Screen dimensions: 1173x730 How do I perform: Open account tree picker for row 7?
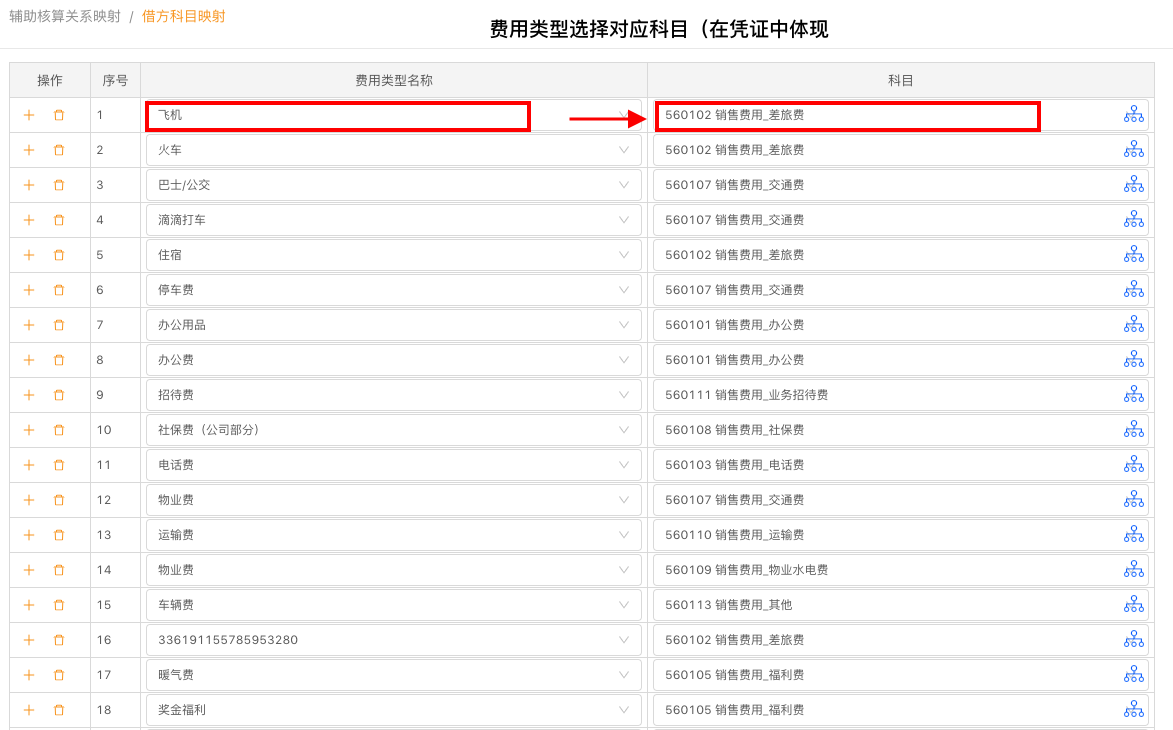[1133, 325]
